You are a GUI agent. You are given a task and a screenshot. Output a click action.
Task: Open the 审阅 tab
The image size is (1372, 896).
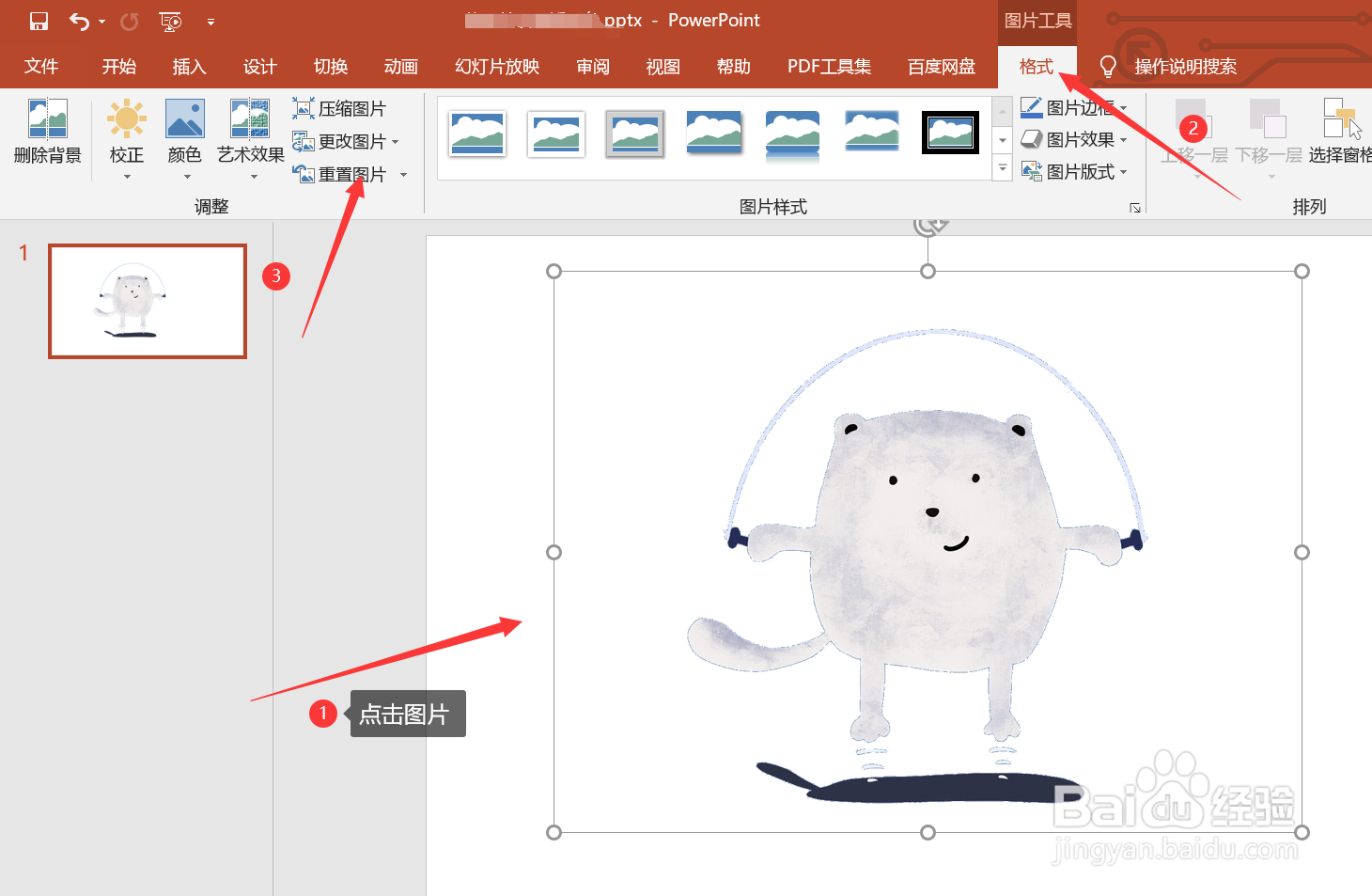pyautogui.click(x=593, y=67)
